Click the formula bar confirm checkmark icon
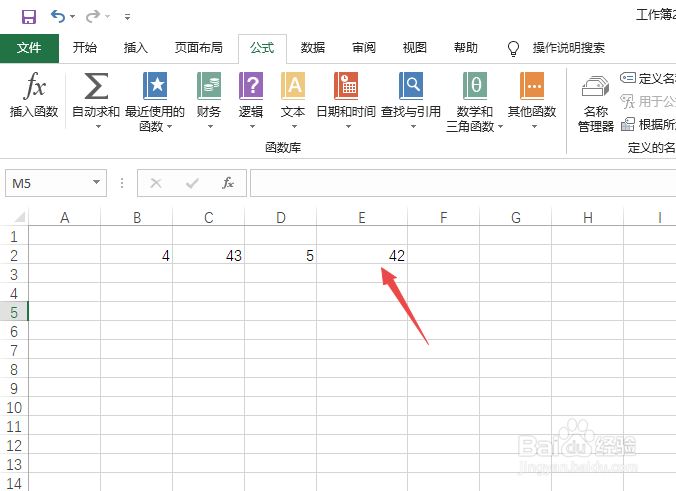 coord(192,183)
